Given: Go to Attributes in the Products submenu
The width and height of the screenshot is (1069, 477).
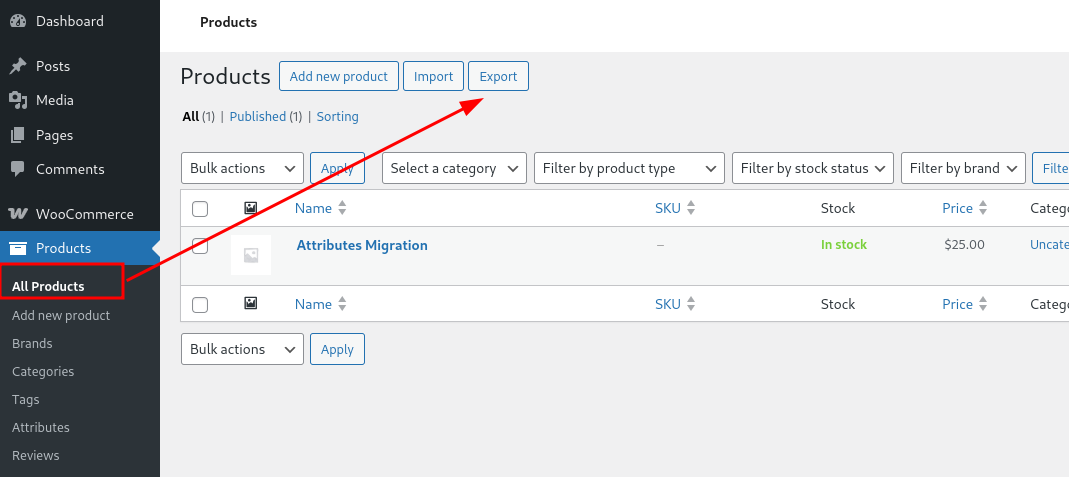Looking at the screenshot, I should tap(41, 427).
